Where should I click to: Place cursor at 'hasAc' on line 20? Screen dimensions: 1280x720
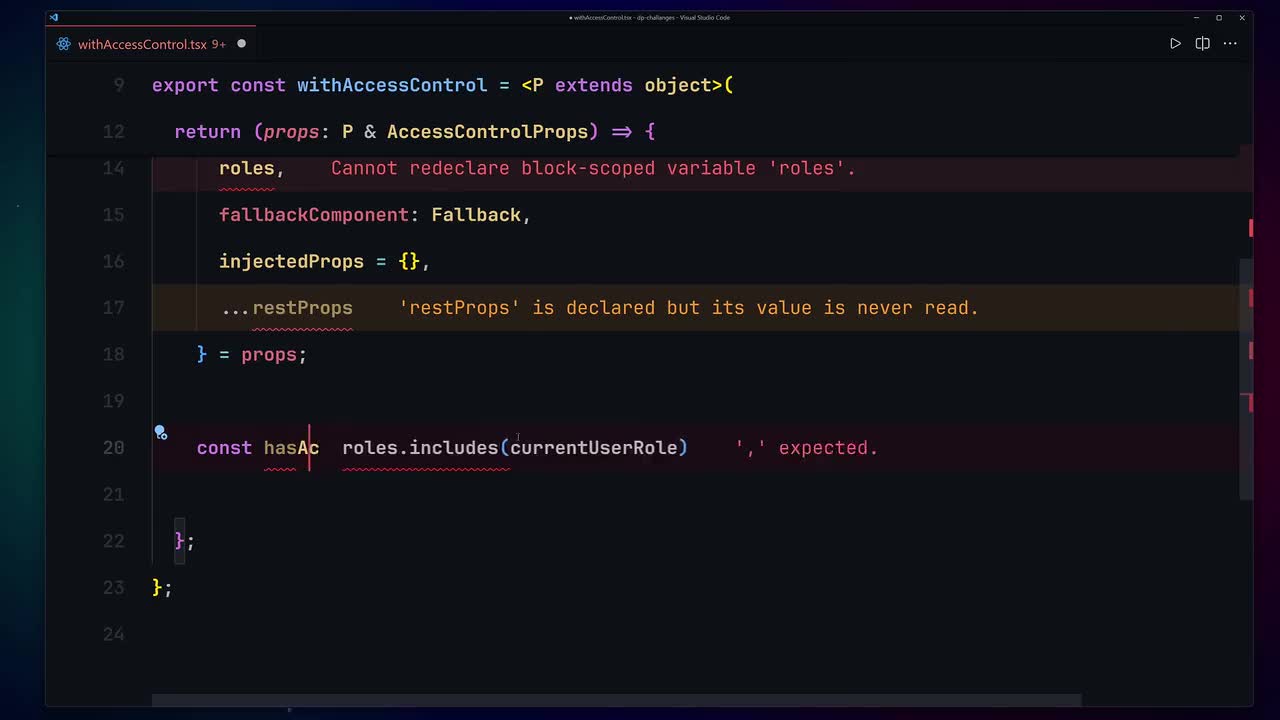[x=291, y=448]
